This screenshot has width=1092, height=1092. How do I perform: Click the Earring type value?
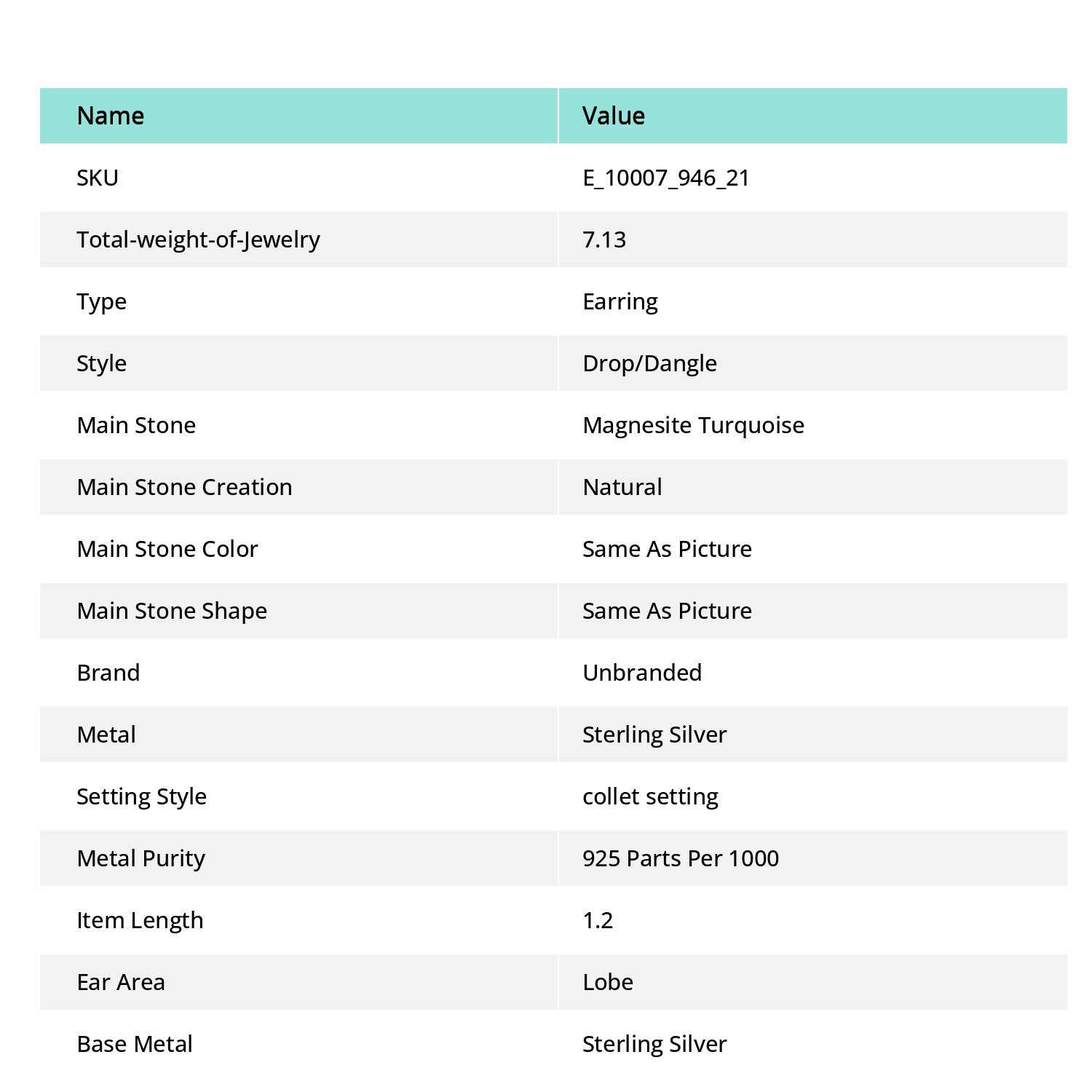click(x=620, y=301)
